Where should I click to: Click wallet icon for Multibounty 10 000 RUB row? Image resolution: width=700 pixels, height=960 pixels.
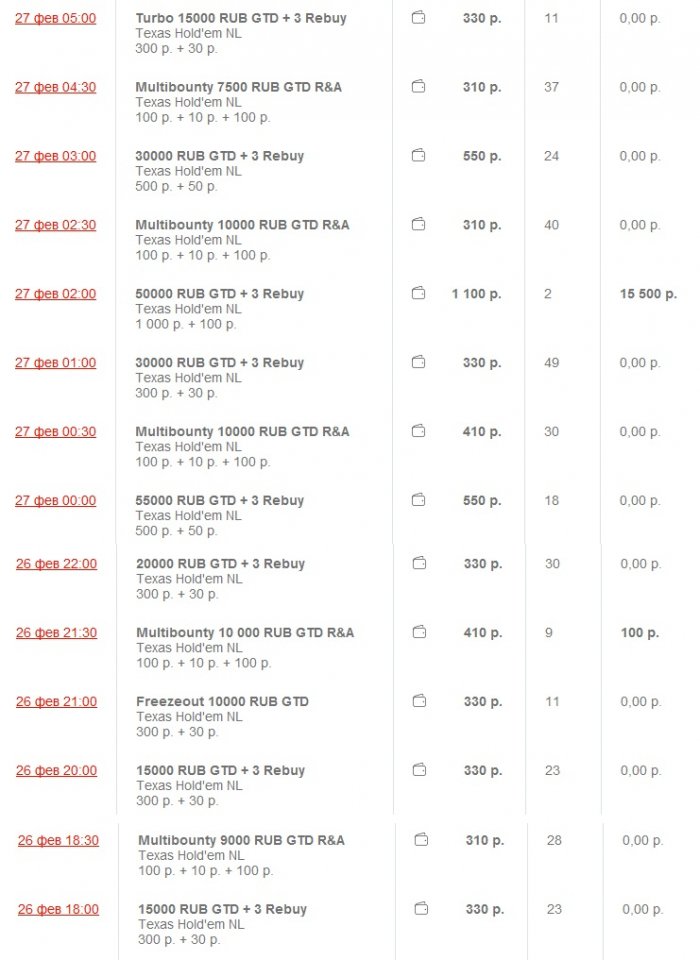pos(419,632)
